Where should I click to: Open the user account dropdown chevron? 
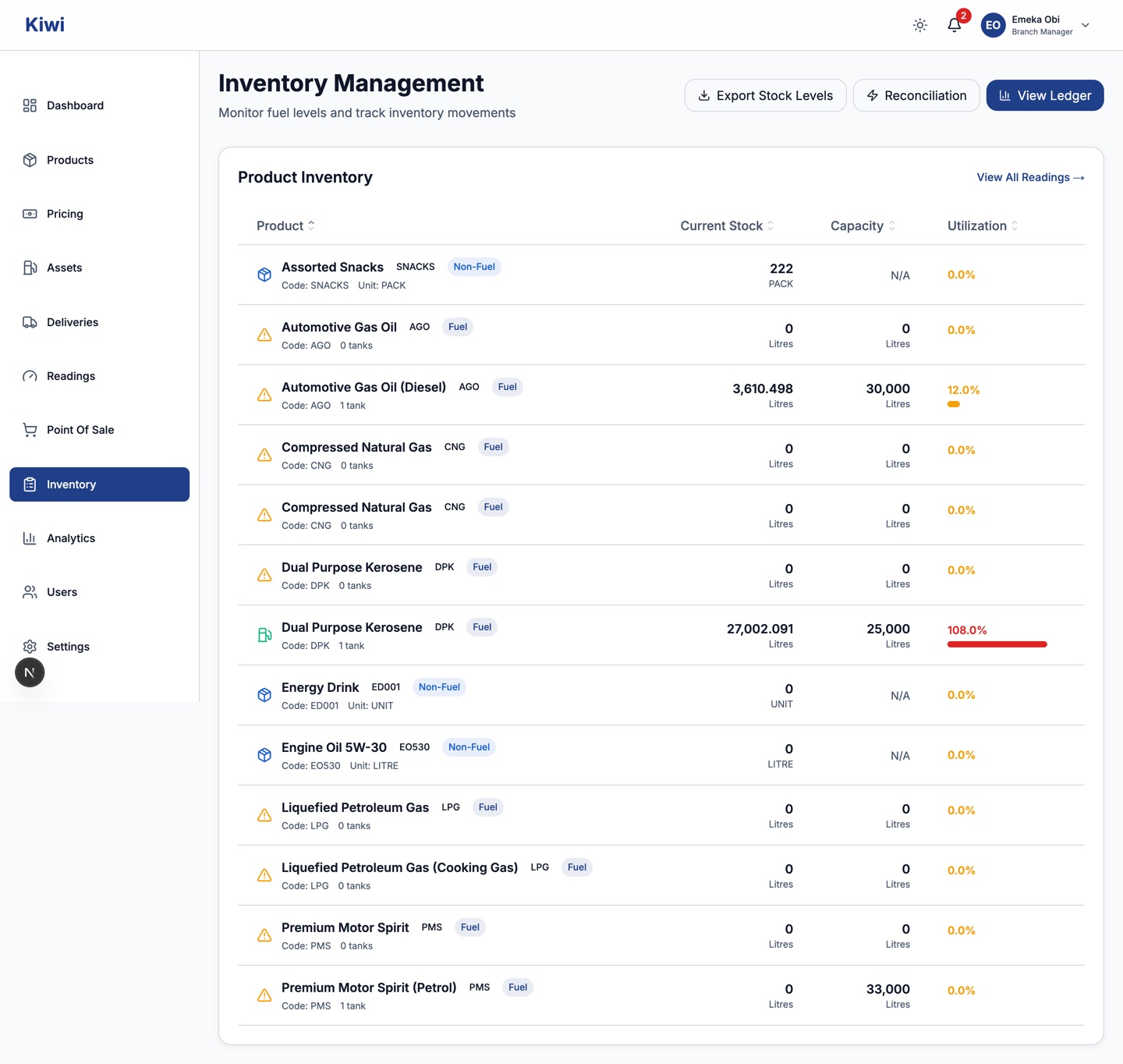(x=1086, y=25)
